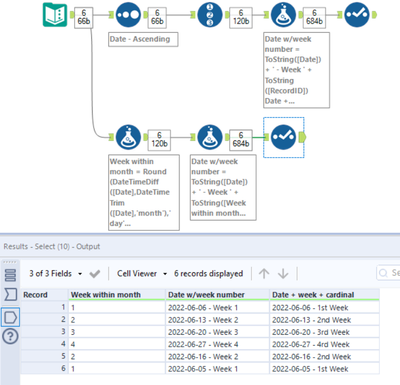This screenshot has height=385, width=400.
Task: Go to next record with down arrow
Action: tap(283, 274)
